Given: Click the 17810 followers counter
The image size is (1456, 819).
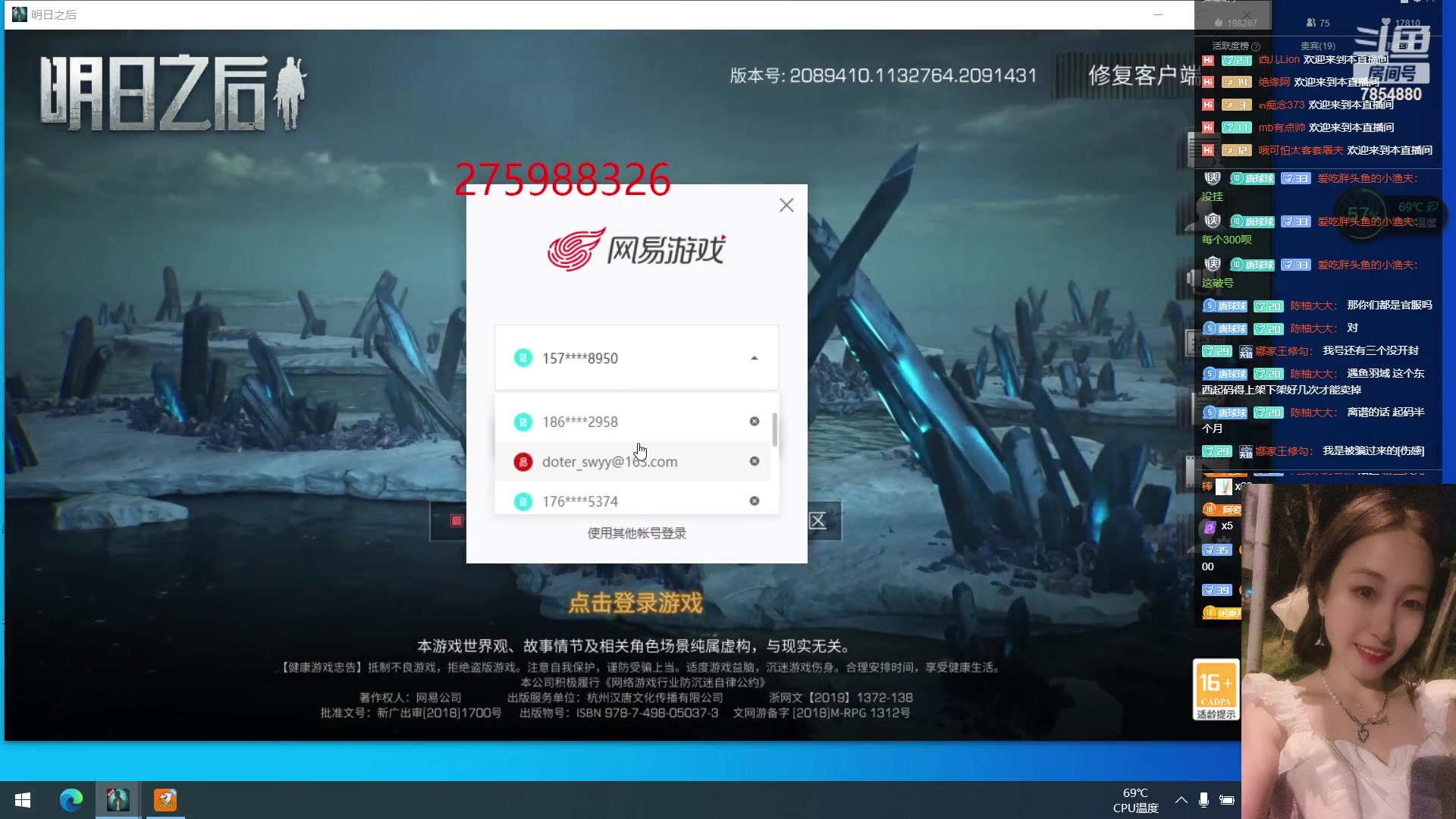Looking at the screenshot, I should [x=1401, y=23].
